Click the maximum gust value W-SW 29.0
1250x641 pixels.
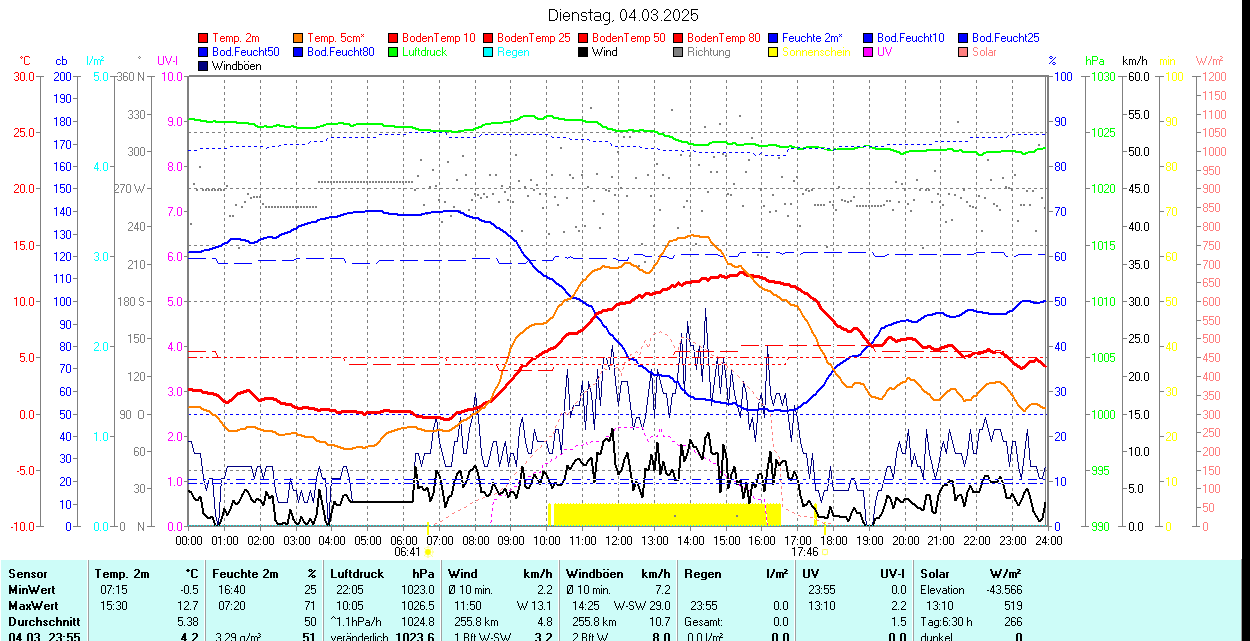click(x=642, y=606)
